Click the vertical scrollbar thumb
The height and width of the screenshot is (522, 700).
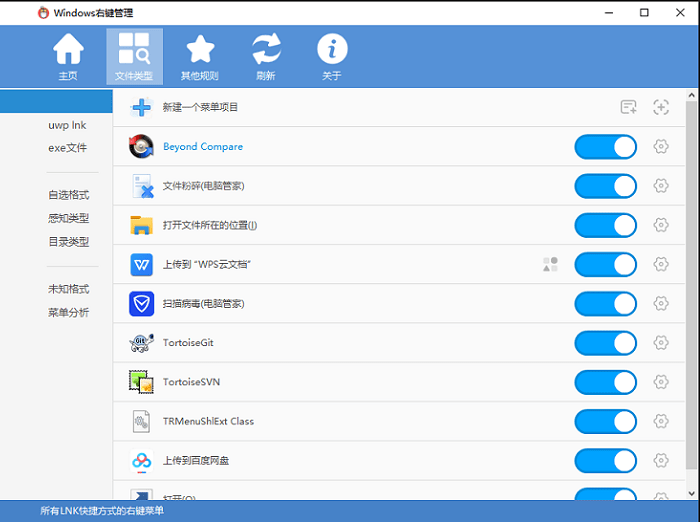coord(692,285)
